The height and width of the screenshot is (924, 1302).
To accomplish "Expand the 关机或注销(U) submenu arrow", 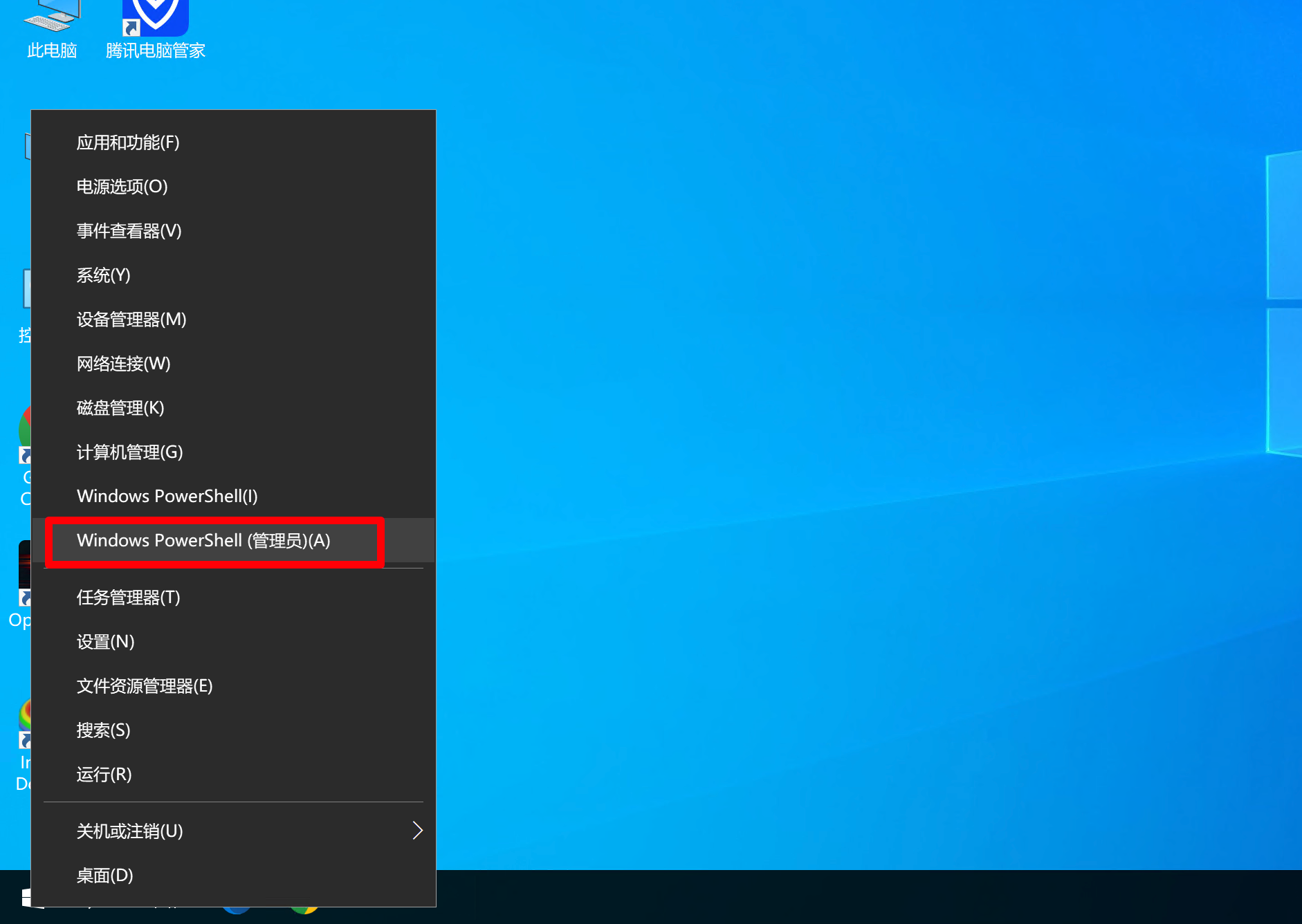I will (x=417, y=831).
